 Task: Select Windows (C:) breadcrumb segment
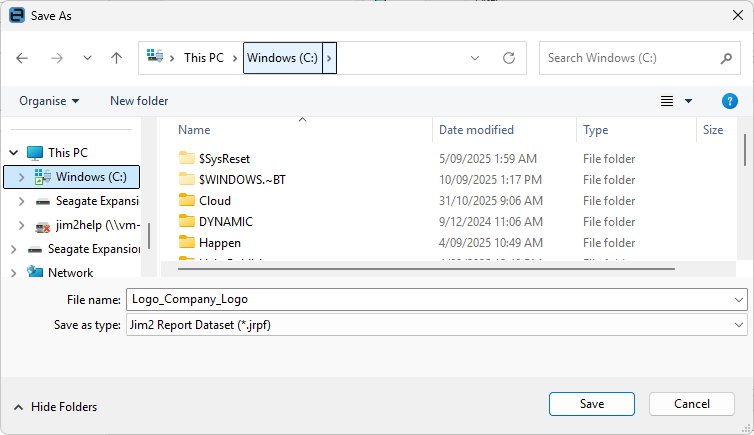pos(282,58)
